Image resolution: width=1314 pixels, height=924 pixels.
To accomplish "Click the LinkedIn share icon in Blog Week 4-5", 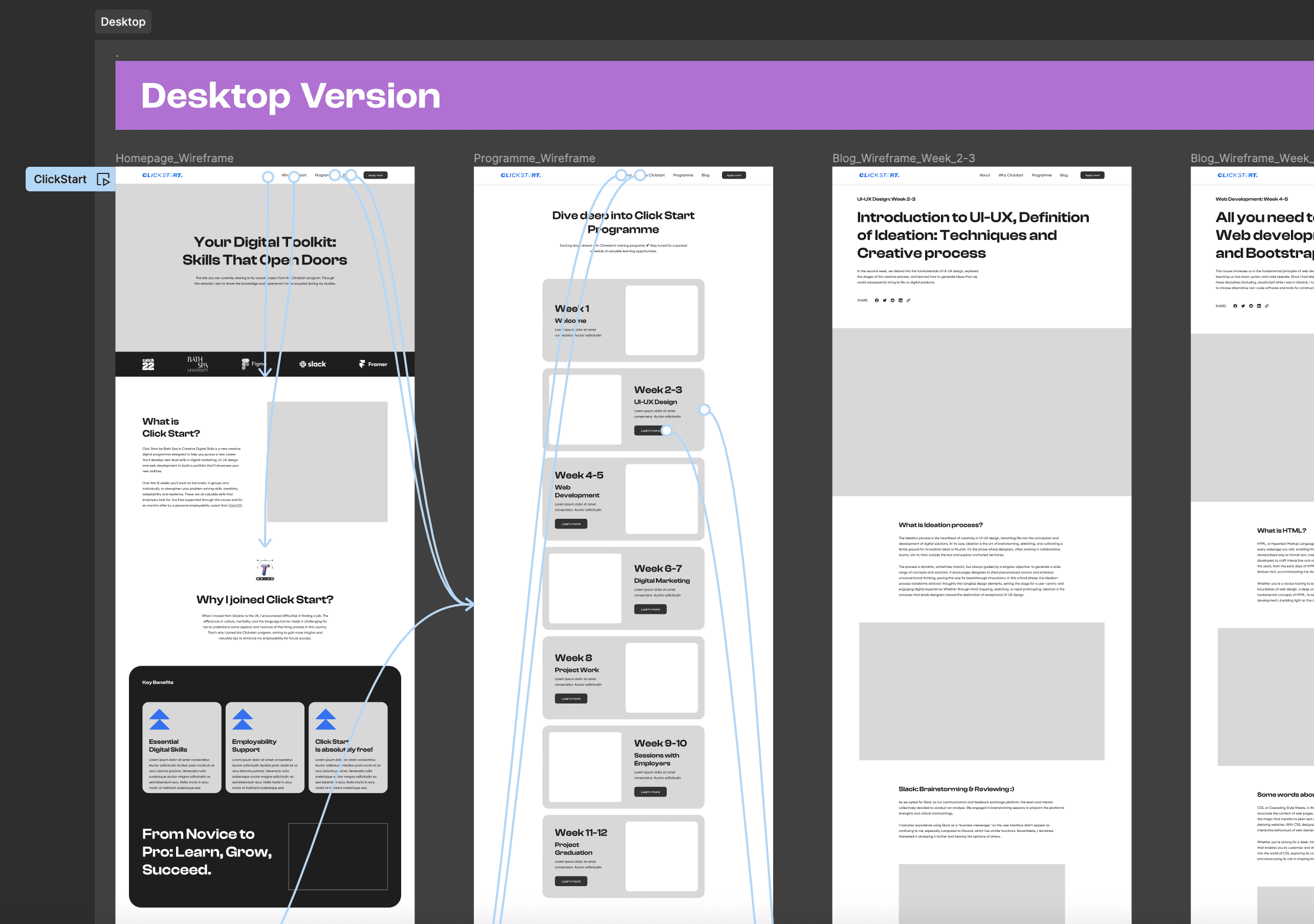I will point(1259,306).
